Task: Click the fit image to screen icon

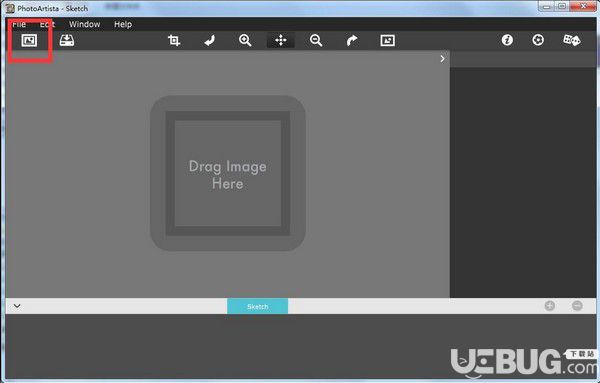Action: [x=388, y=40]
